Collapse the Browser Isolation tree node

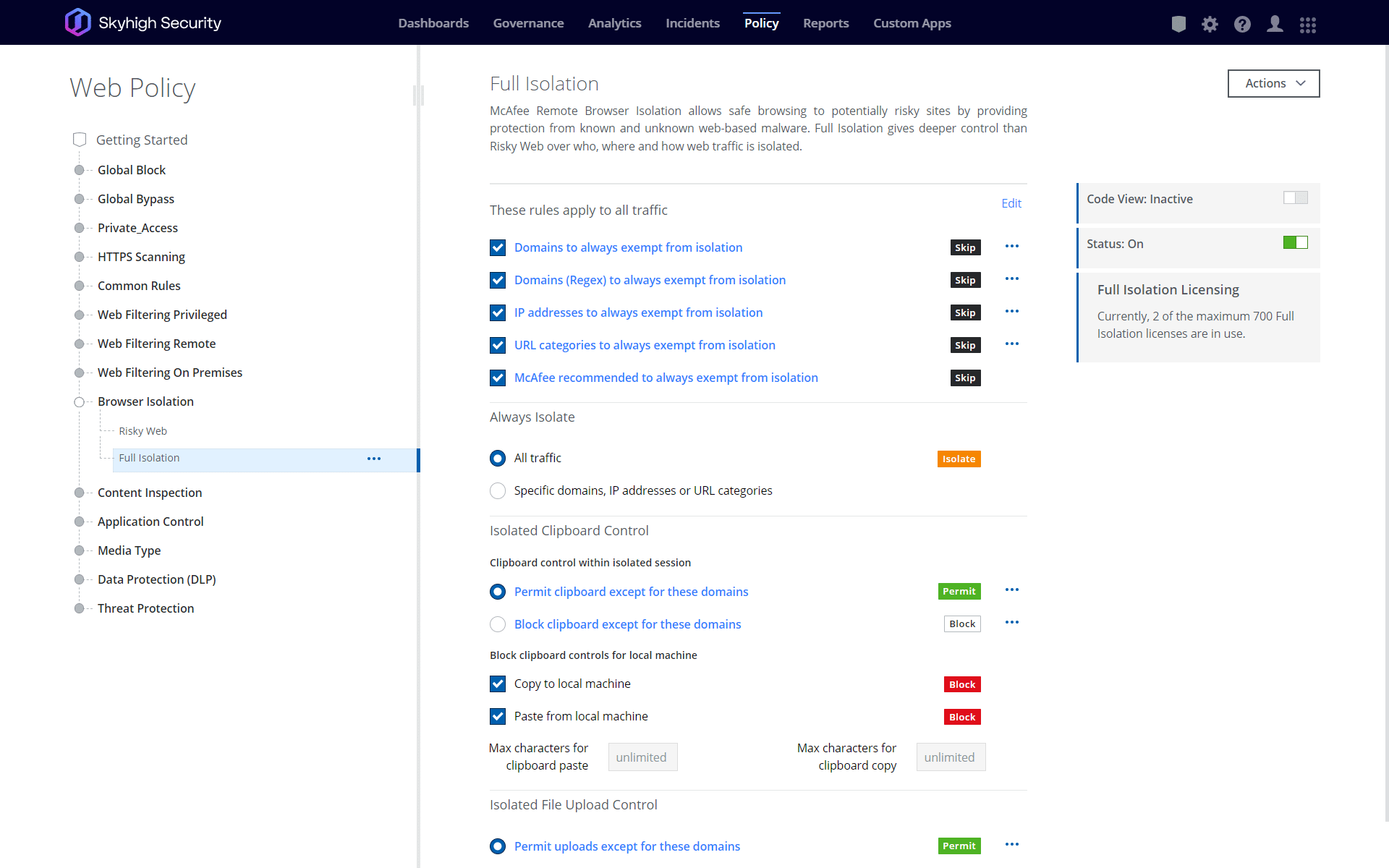[79, 401]
